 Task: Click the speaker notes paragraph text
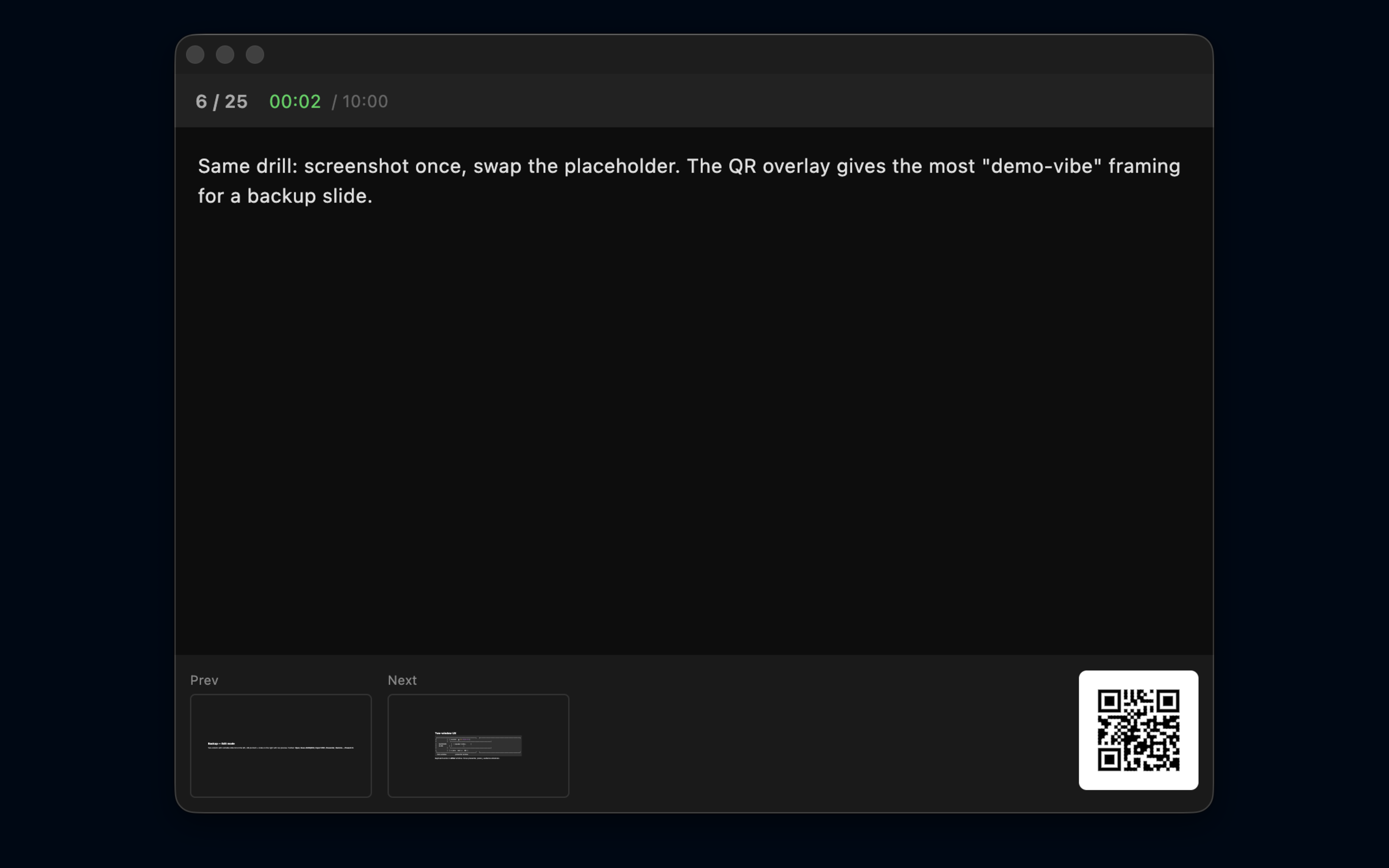pyautogui.click(x=689, y=181)
